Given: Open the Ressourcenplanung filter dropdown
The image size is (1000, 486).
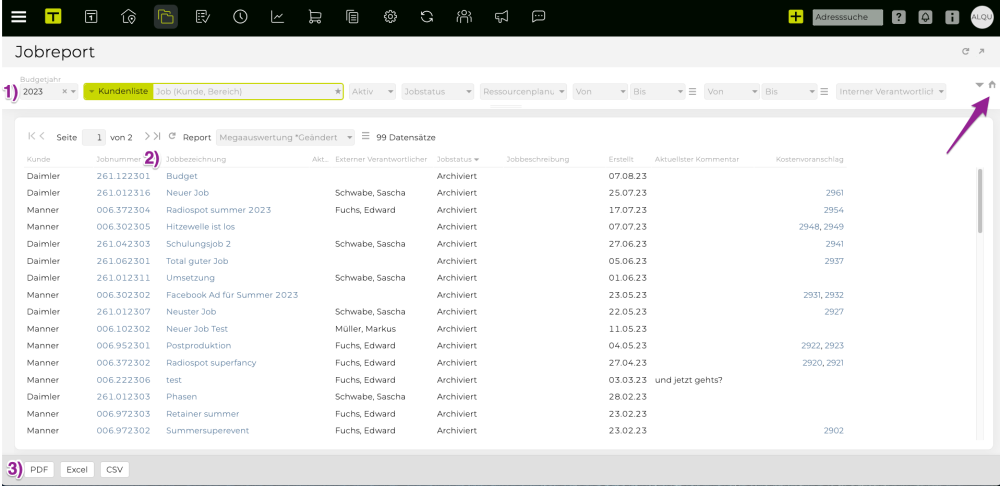Looking at the screenshot, I should tap(524, 92).
